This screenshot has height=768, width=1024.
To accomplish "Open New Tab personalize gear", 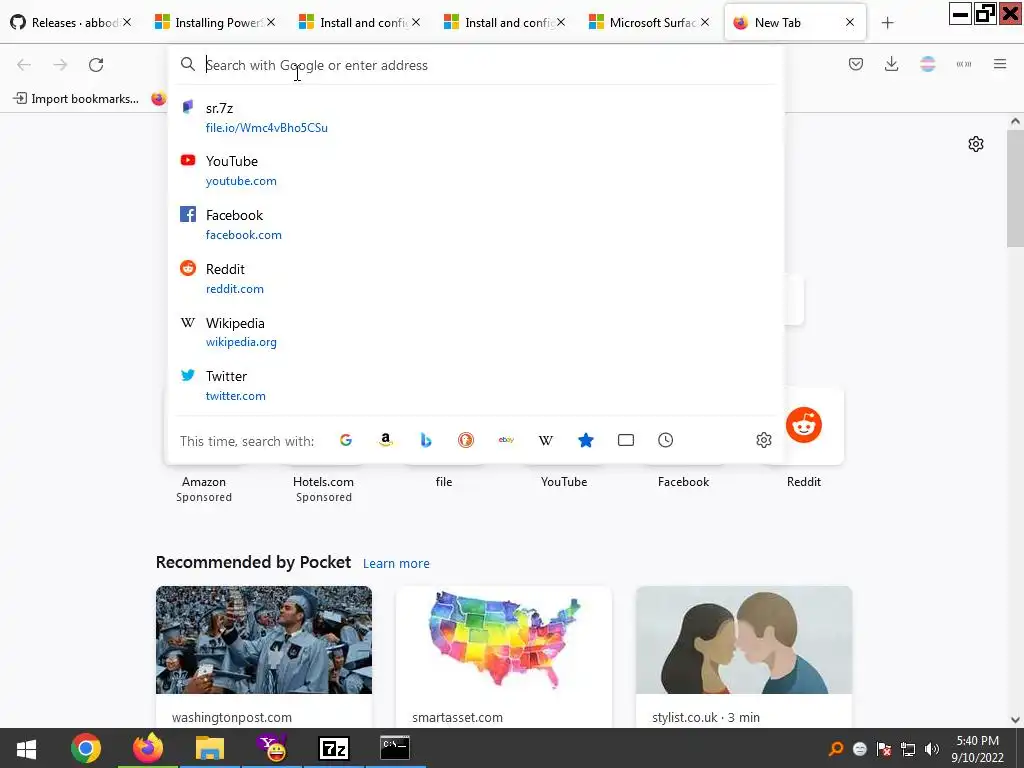I will pyautogui.click(x=976, y=144).
